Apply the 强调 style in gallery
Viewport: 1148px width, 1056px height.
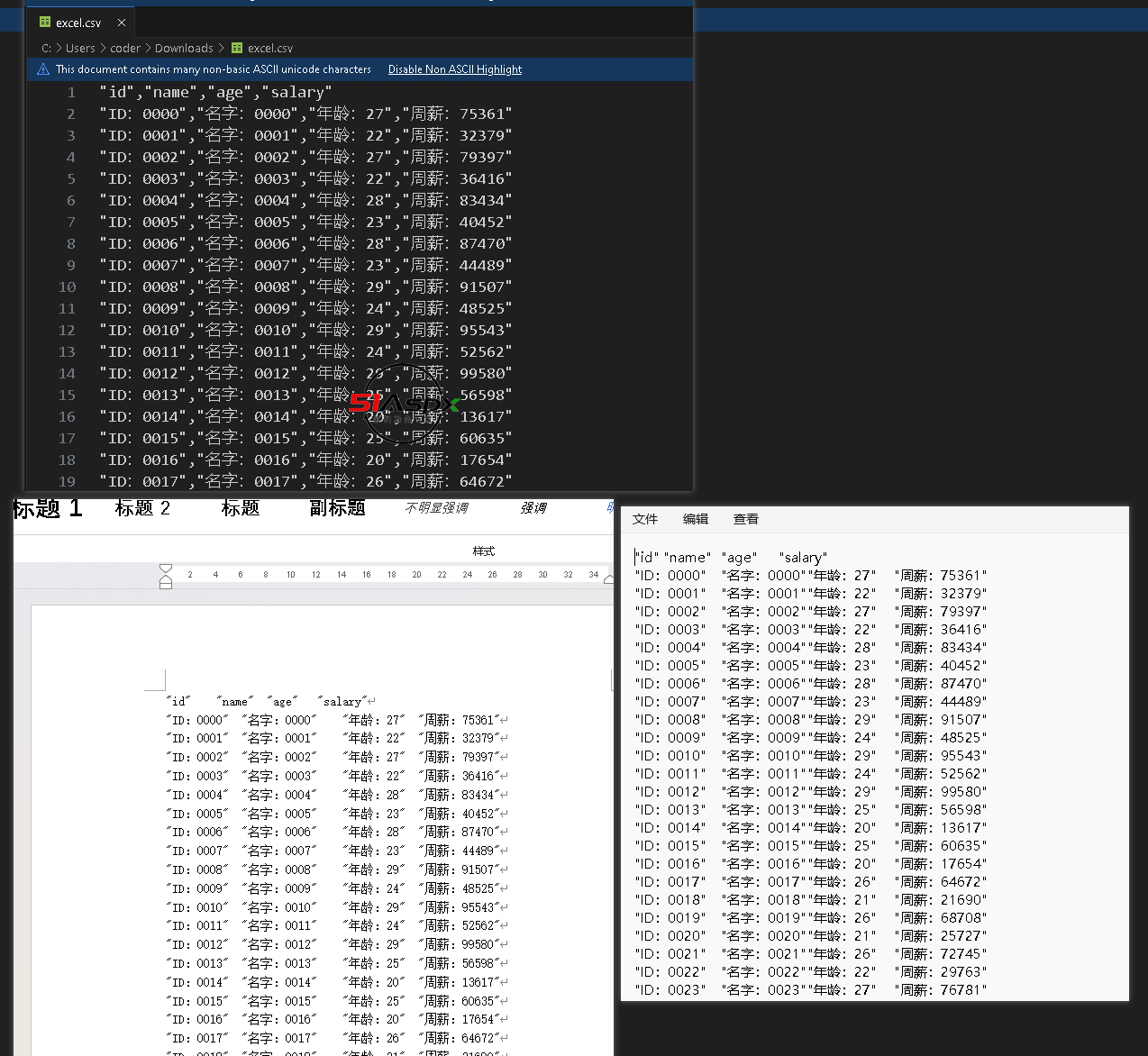pyautogui.click(x=533, y=508)
